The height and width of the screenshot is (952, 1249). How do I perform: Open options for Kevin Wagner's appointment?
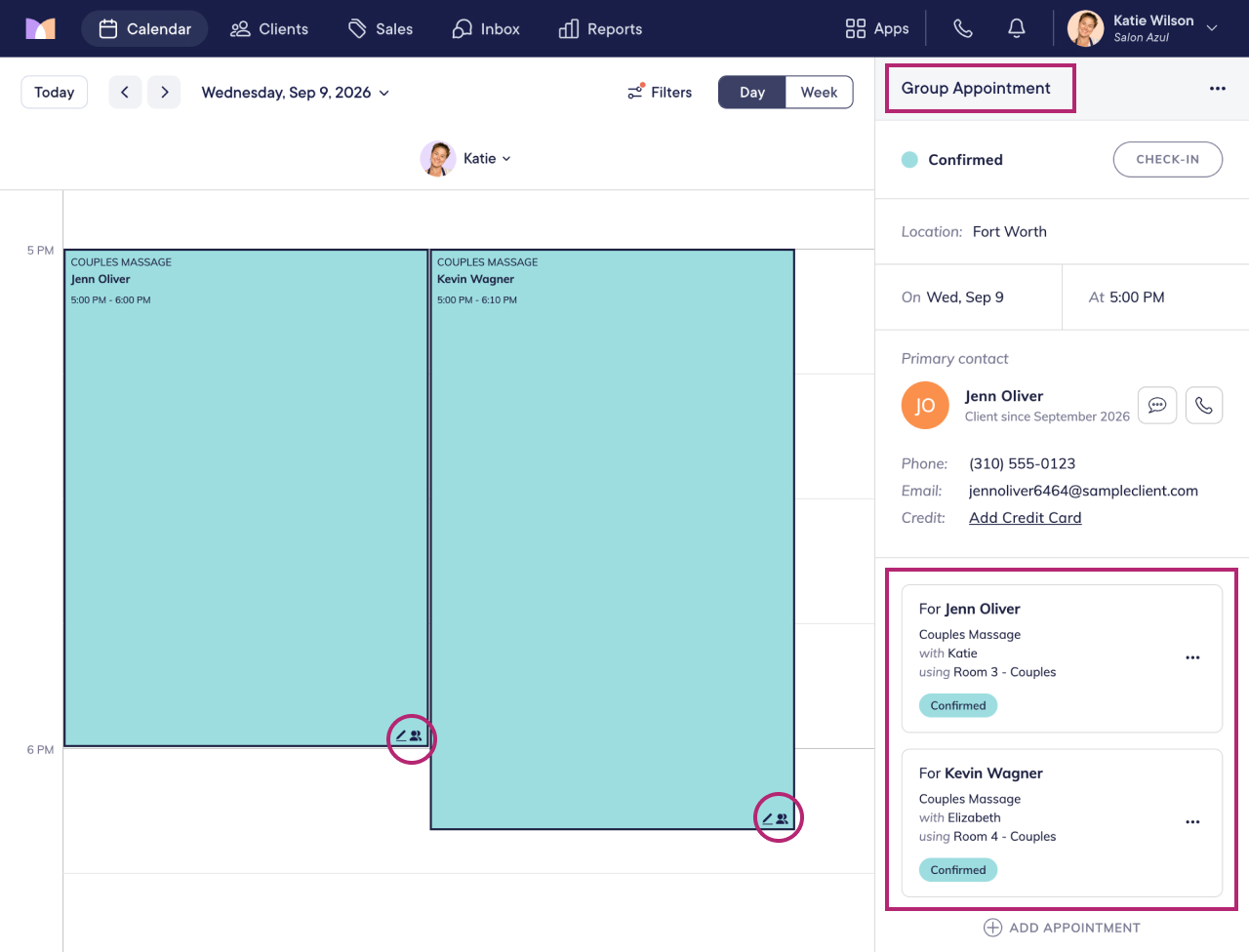click(x=1192, y=822)
